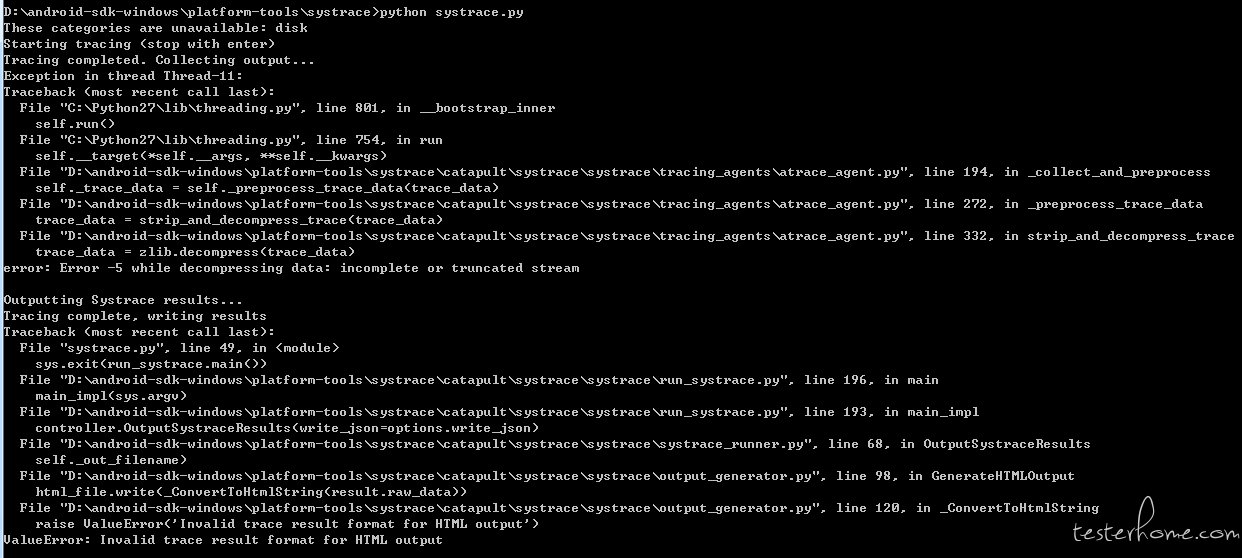1242x558 pixels.
Task: Click final 'ValueError: Invalid trace result format' line
Action: coord(224,540)
